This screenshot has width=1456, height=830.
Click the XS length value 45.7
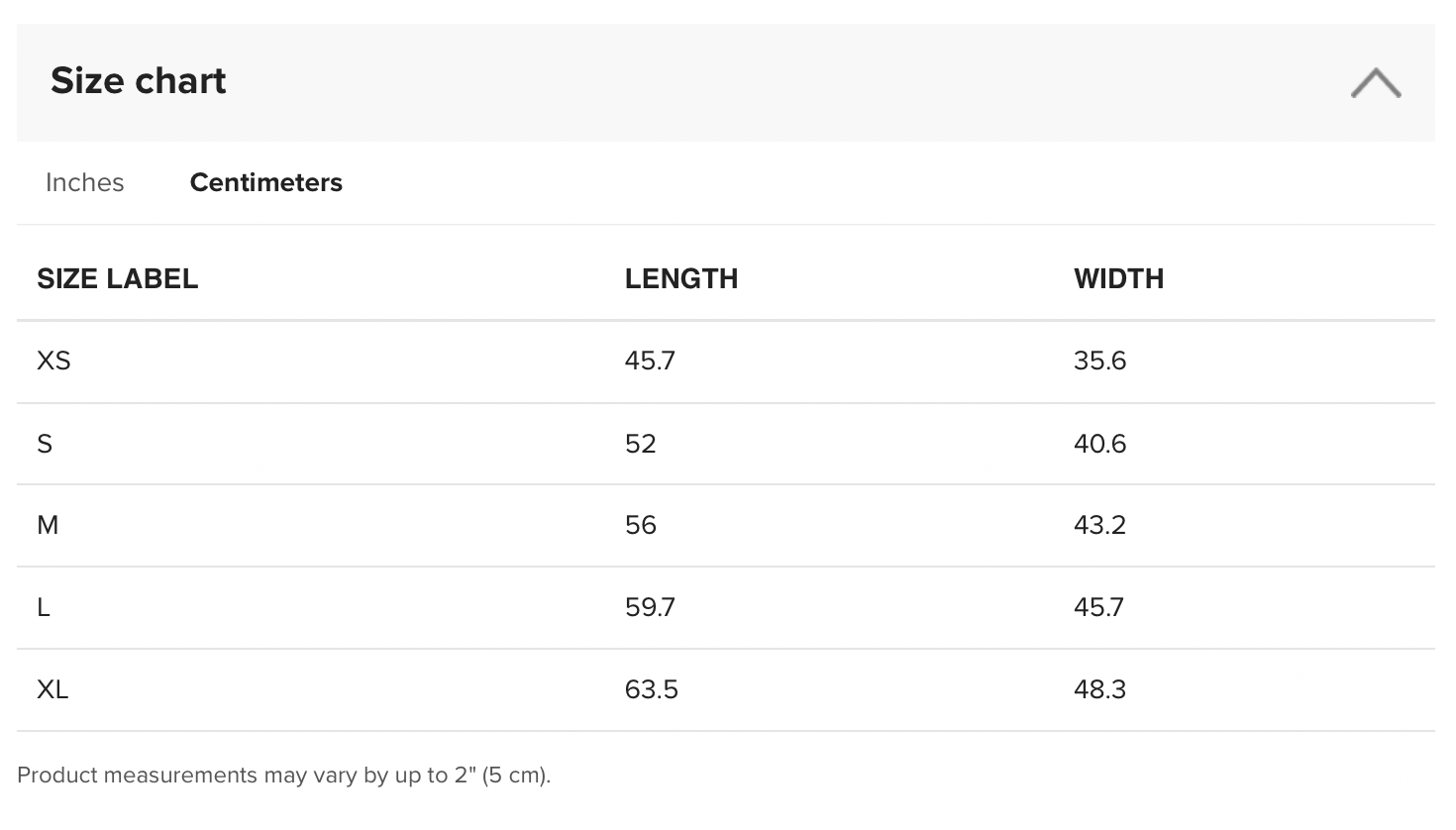click(x=650, y=362)
